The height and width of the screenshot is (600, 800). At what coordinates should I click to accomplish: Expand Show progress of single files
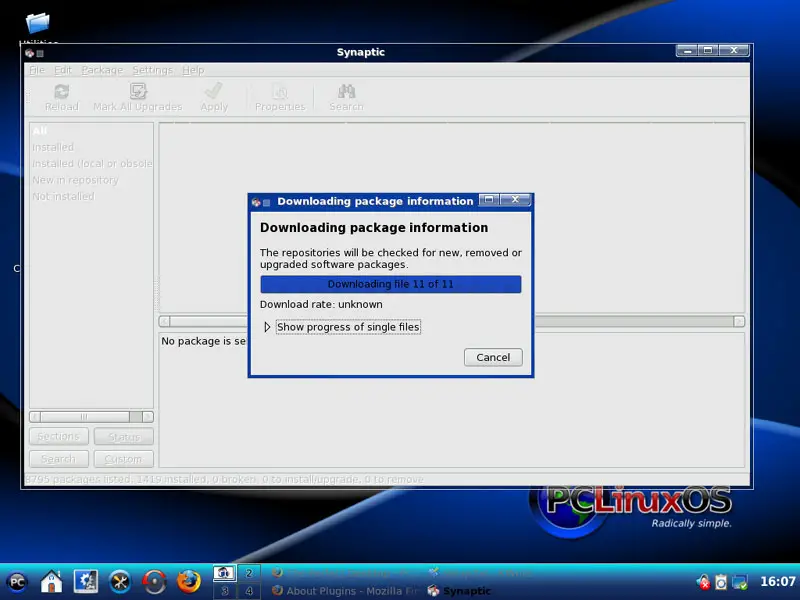(x=267, y=327)
